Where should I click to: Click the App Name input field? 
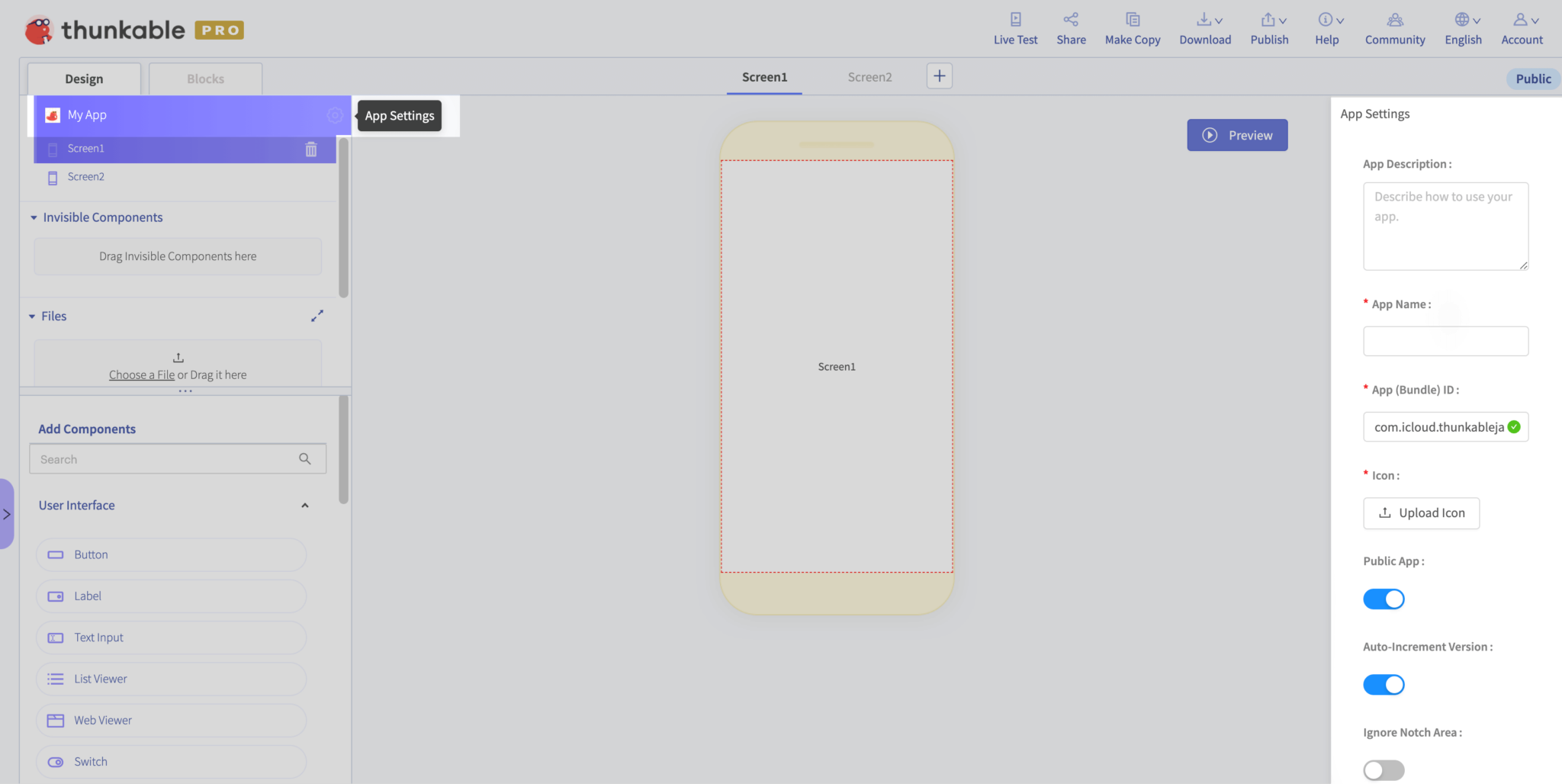[1445, 341]
